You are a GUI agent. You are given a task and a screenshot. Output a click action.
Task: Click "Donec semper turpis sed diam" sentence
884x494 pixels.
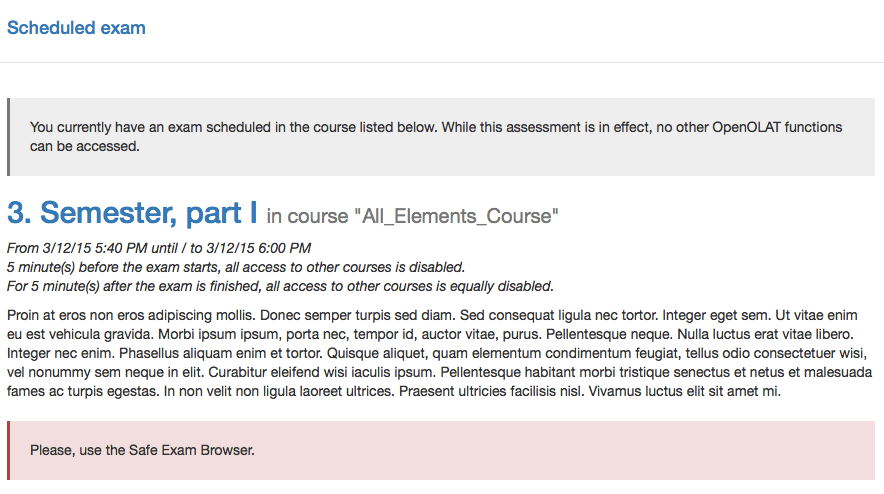point(353,315)
